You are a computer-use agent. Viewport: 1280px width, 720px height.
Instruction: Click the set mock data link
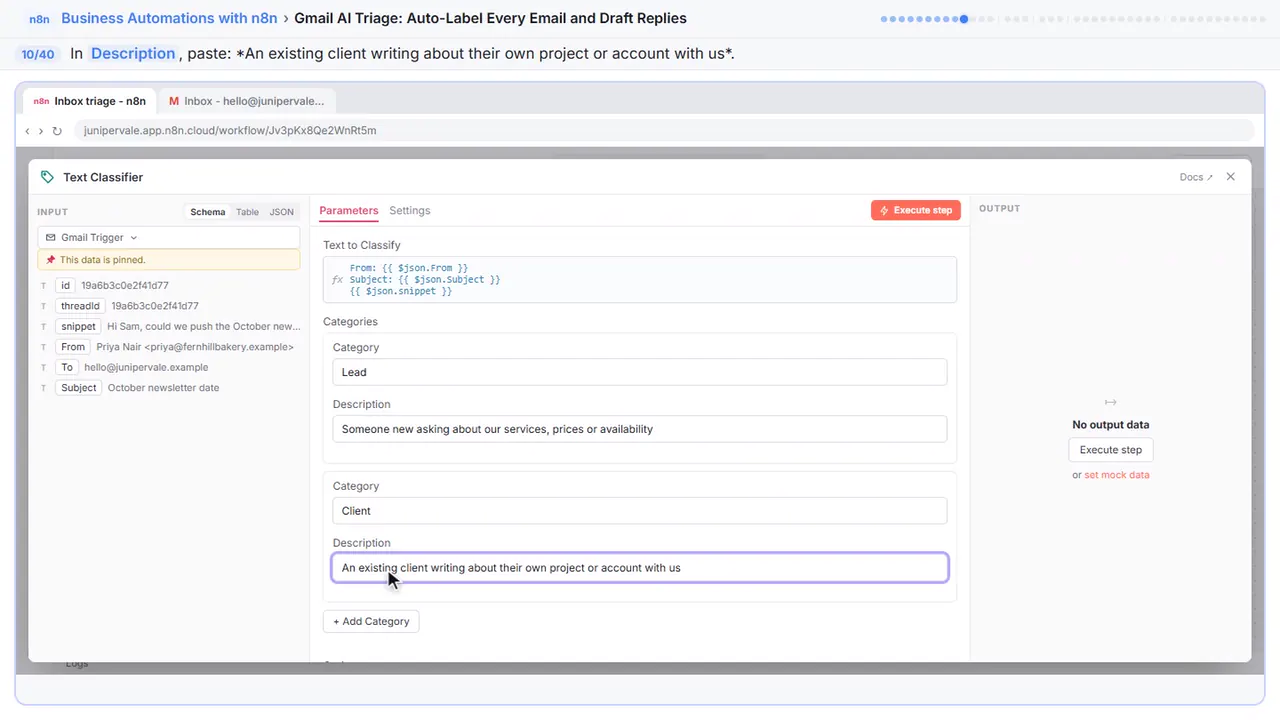pos(1117,475)
